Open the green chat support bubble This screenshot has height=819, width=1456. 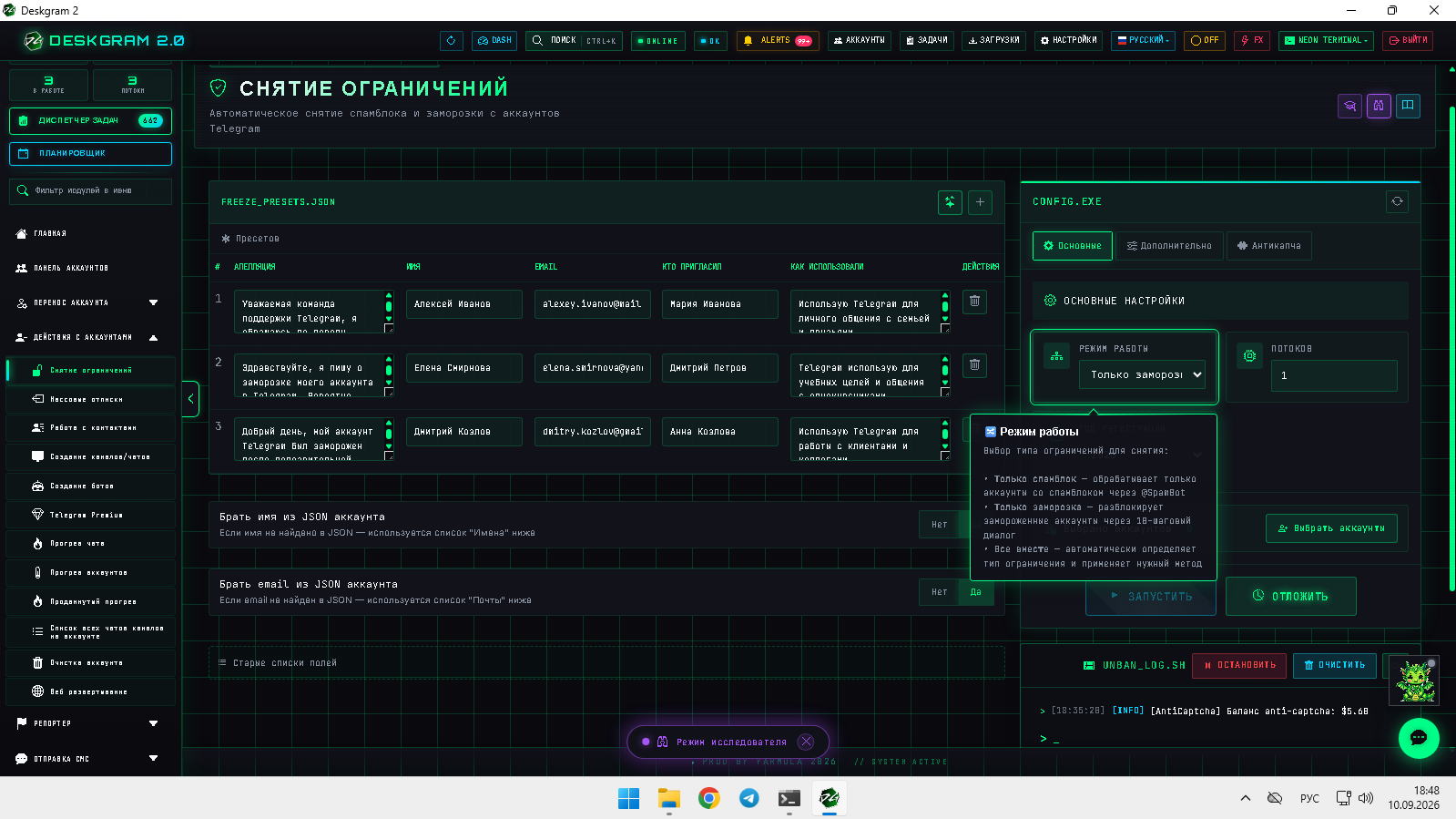coord(1419,738)
